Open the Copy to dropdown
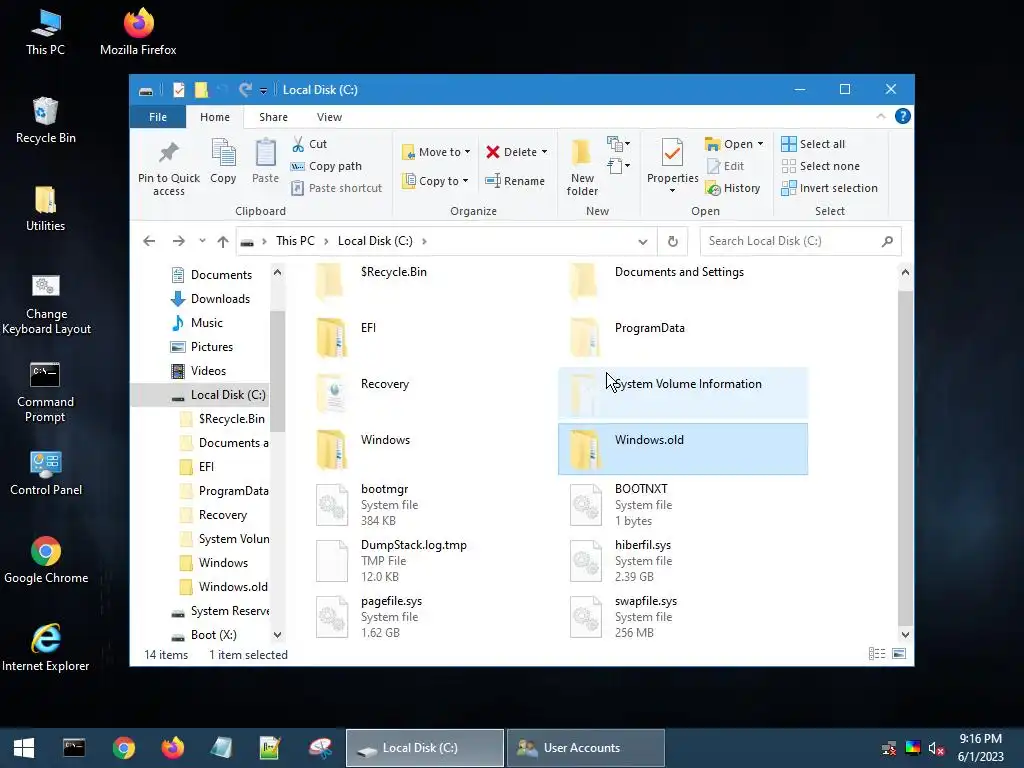The width and height of the screenshot is (1024, 768). click(435, 181)
